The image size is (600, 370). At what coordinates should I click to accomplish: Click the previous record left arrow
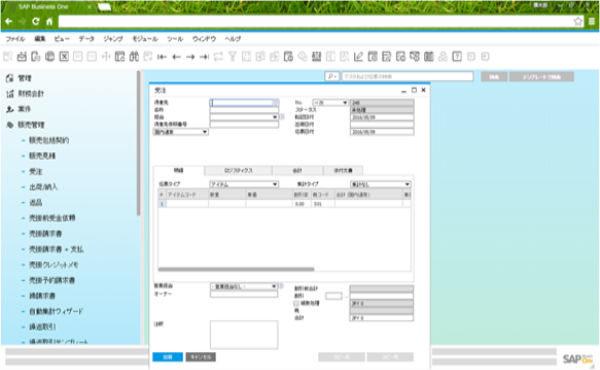click(176, 57)
